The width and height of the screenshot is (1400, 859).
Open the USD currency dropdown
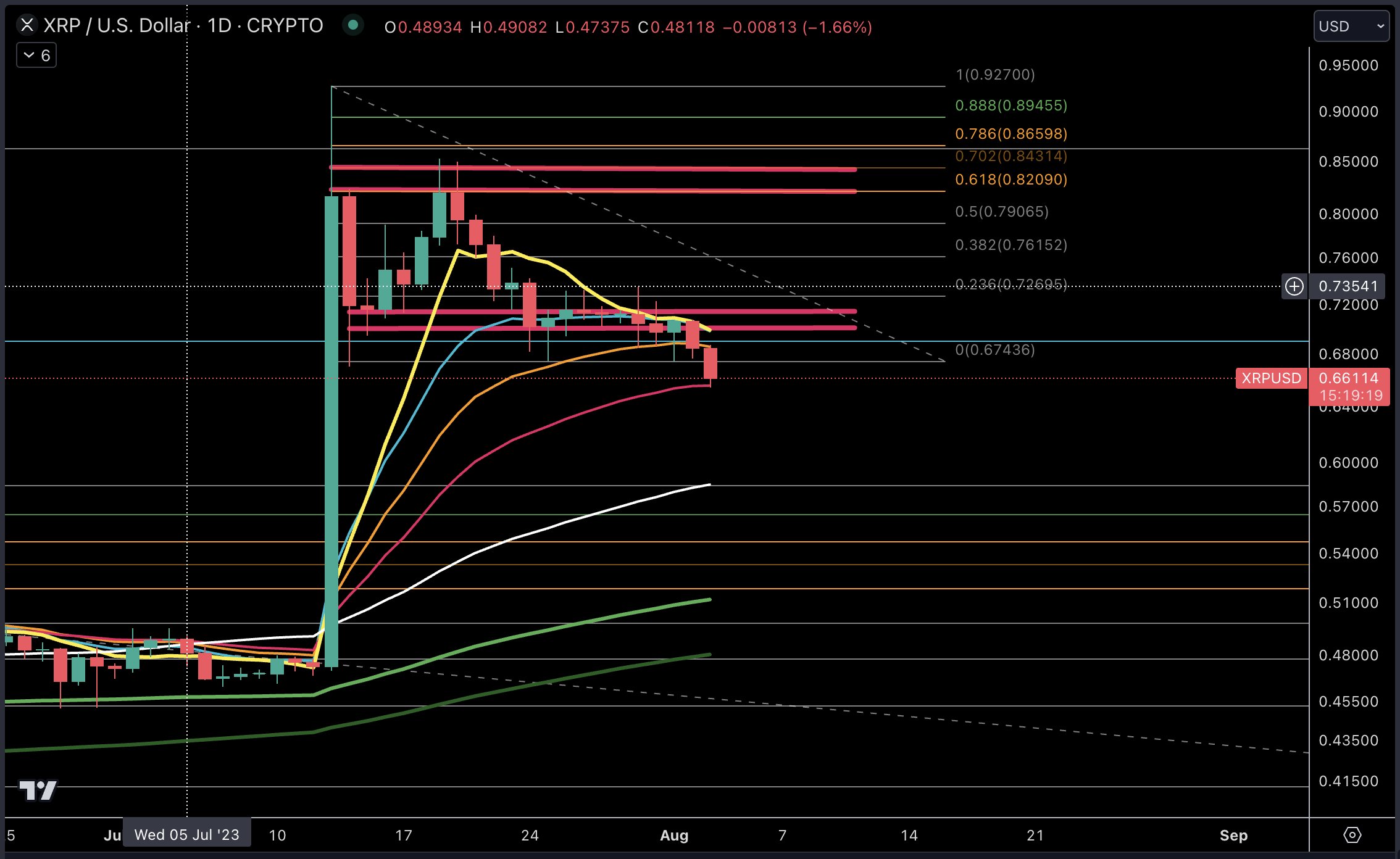(x=1351, y=26)
